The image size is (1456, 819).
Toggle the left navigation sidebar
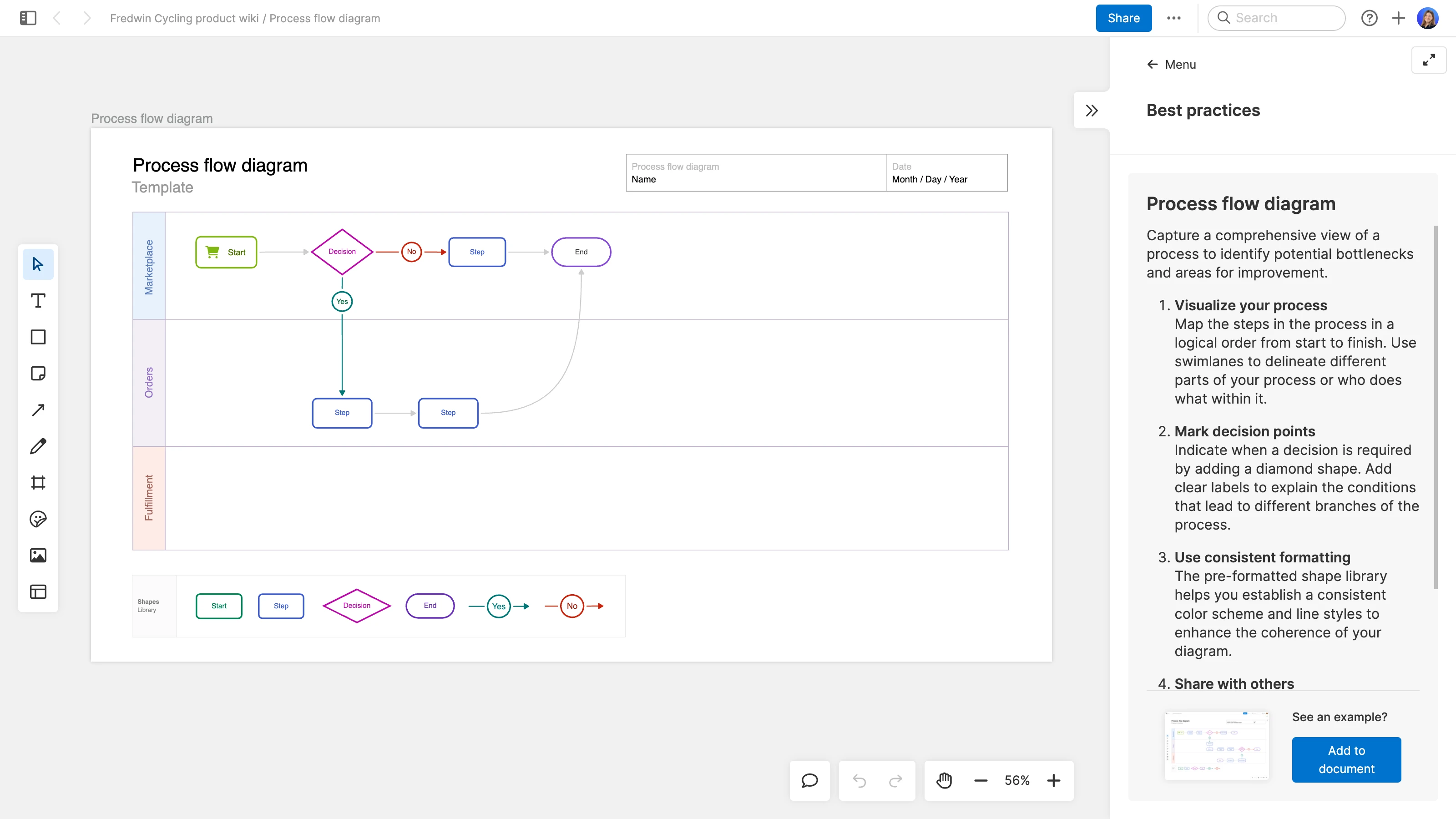coord(27,18)
